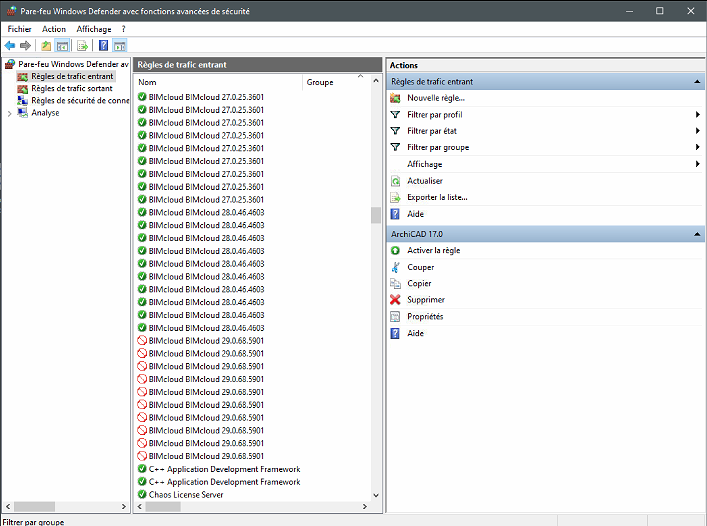
Task: Click the red X Supprimer icon
Action: pos(395,300)
